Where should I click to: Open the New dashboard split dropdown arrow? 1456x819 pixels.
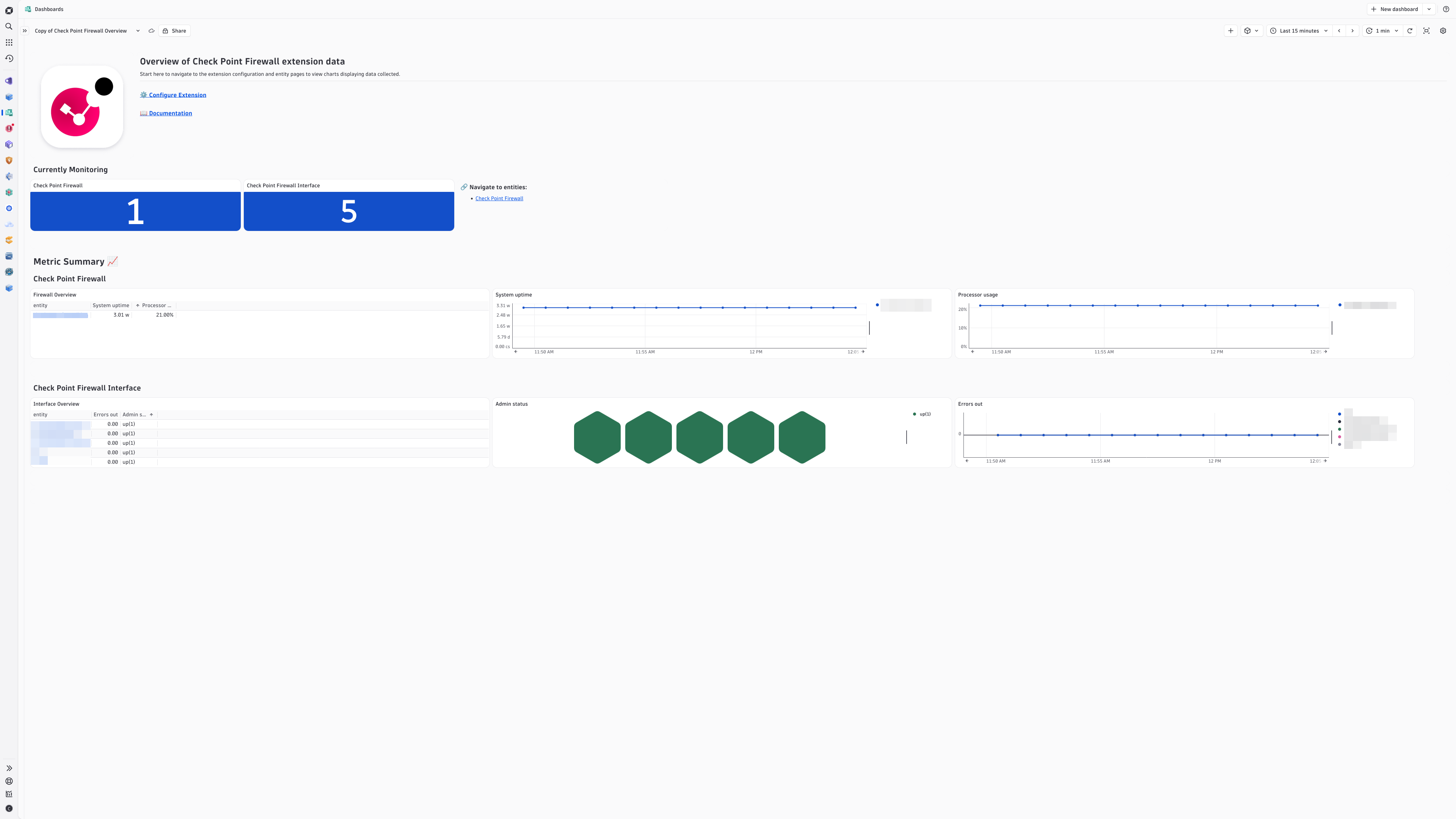(x=1429, y=9)
